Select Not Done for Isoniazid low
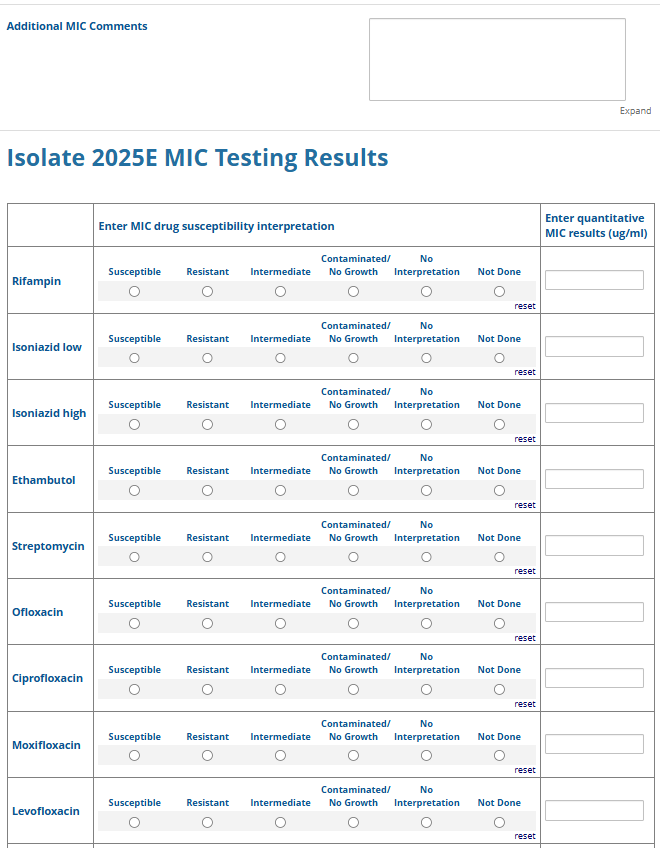The image size is (660, 848). pyautogui.click(x=499, y=358)
